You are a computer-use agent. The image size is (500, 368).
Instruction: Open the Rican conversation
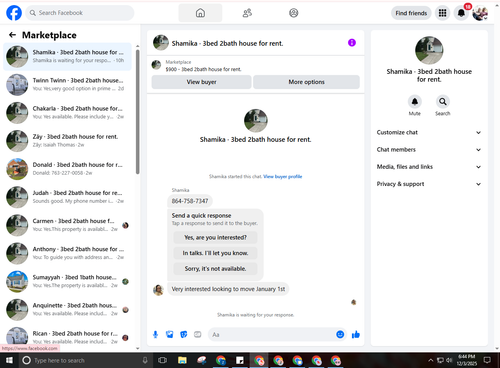point(68,337)
